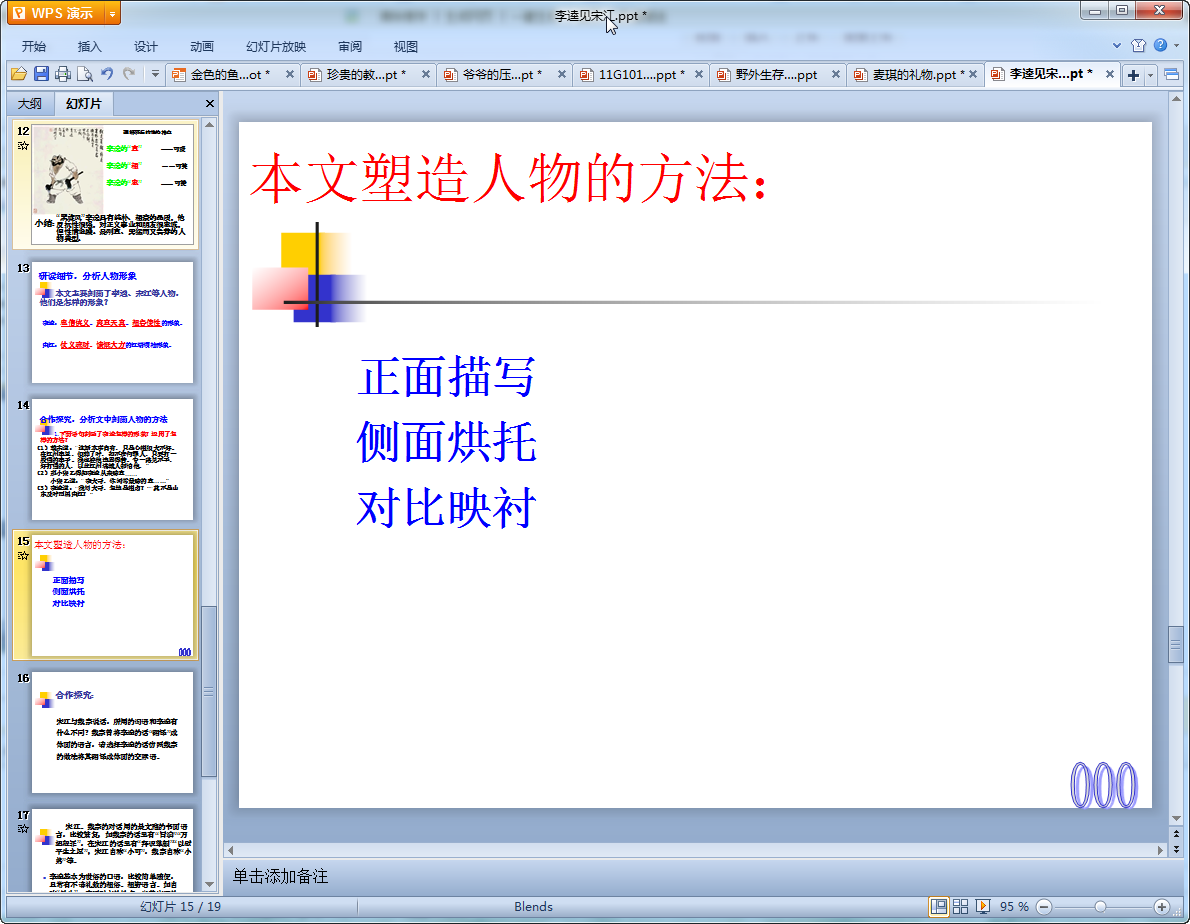The image size is (1190, 924).
Task: Collapse the ribbon with chevron arrow
Action: click(x=1117, y=46)
